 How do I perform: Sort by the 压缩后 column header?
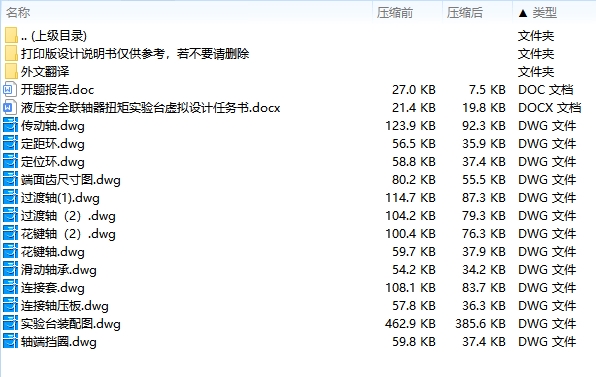[465, 13]
